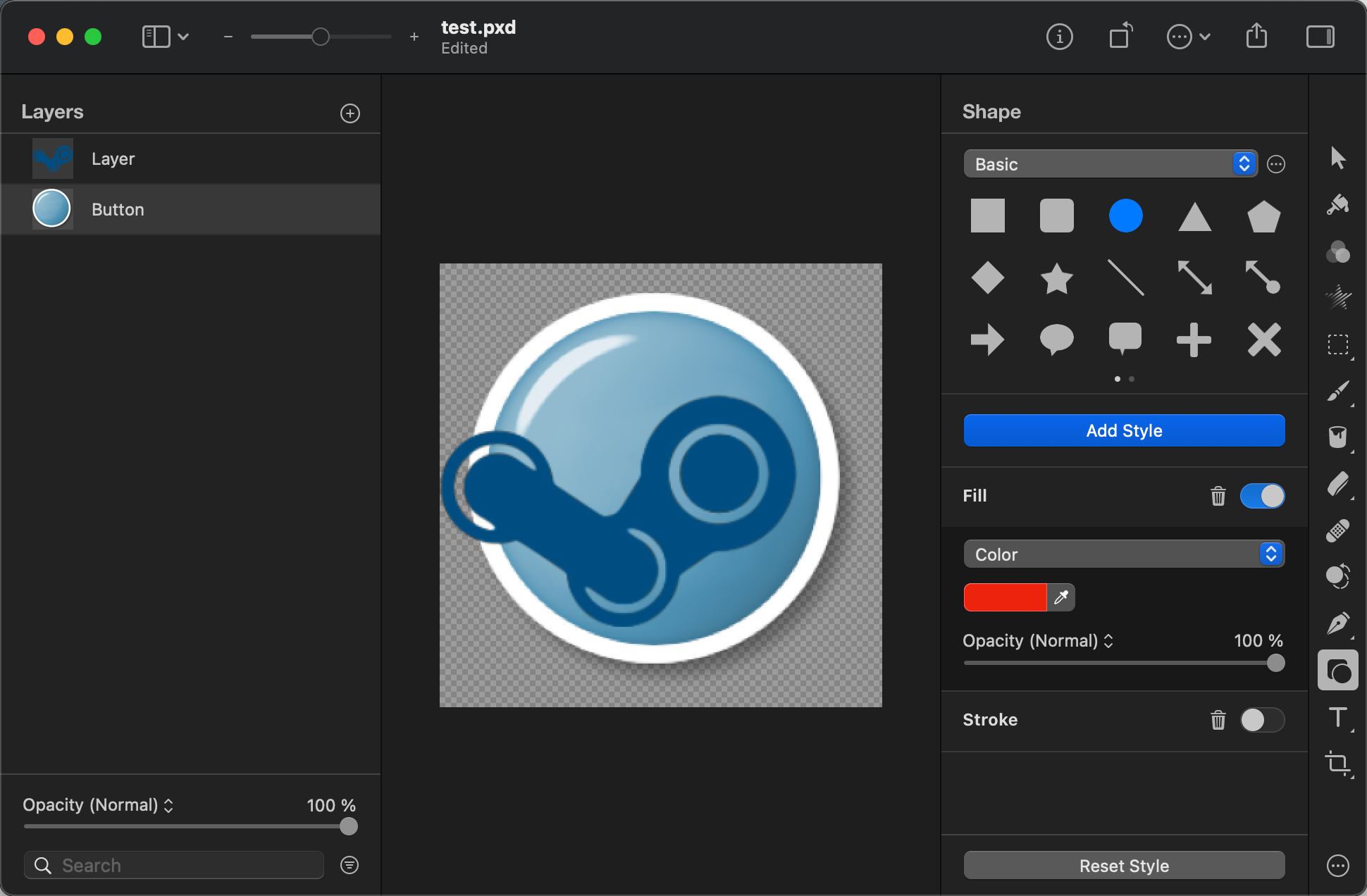This screenshot has width=1367, height=896.
Task: Zoom in with plus button
Action: [x=414, y=37]
